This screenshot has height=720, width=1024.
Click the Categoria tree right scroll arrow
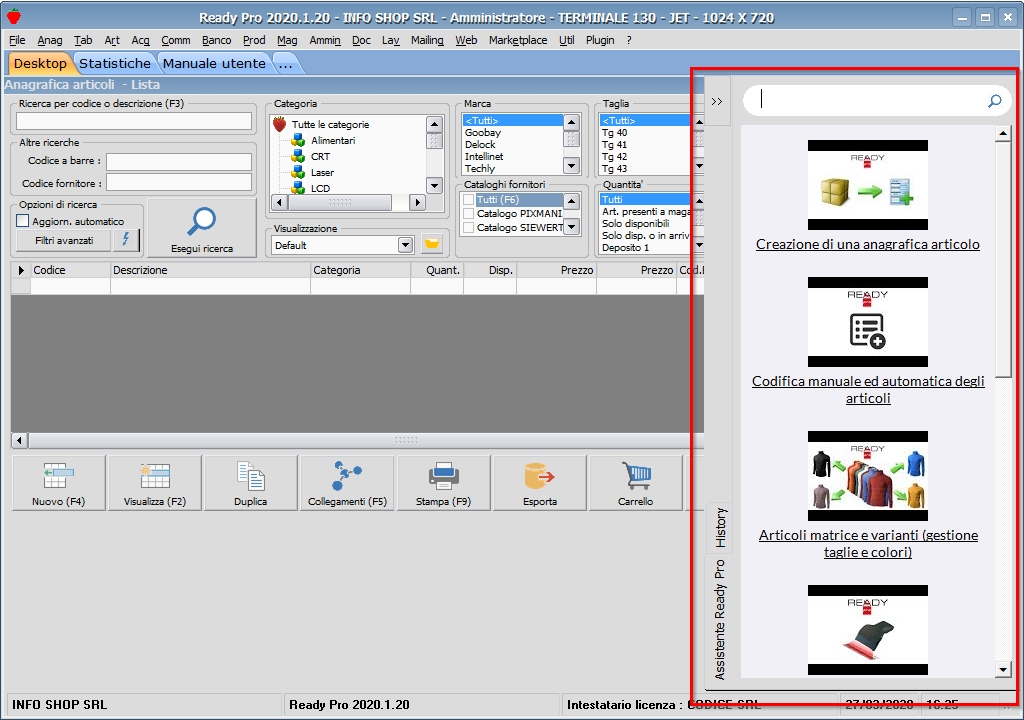point(417,203)
